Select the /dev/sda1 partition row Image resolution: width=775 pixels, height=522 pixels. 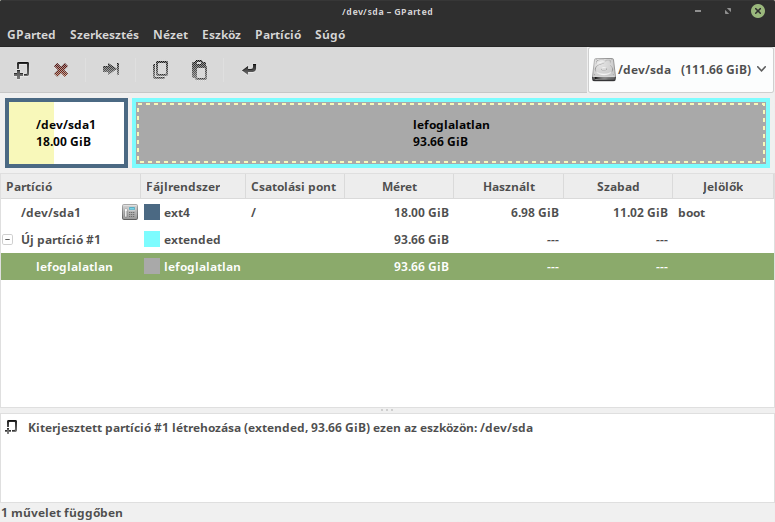pyautogui.click(x=387, y=213)
